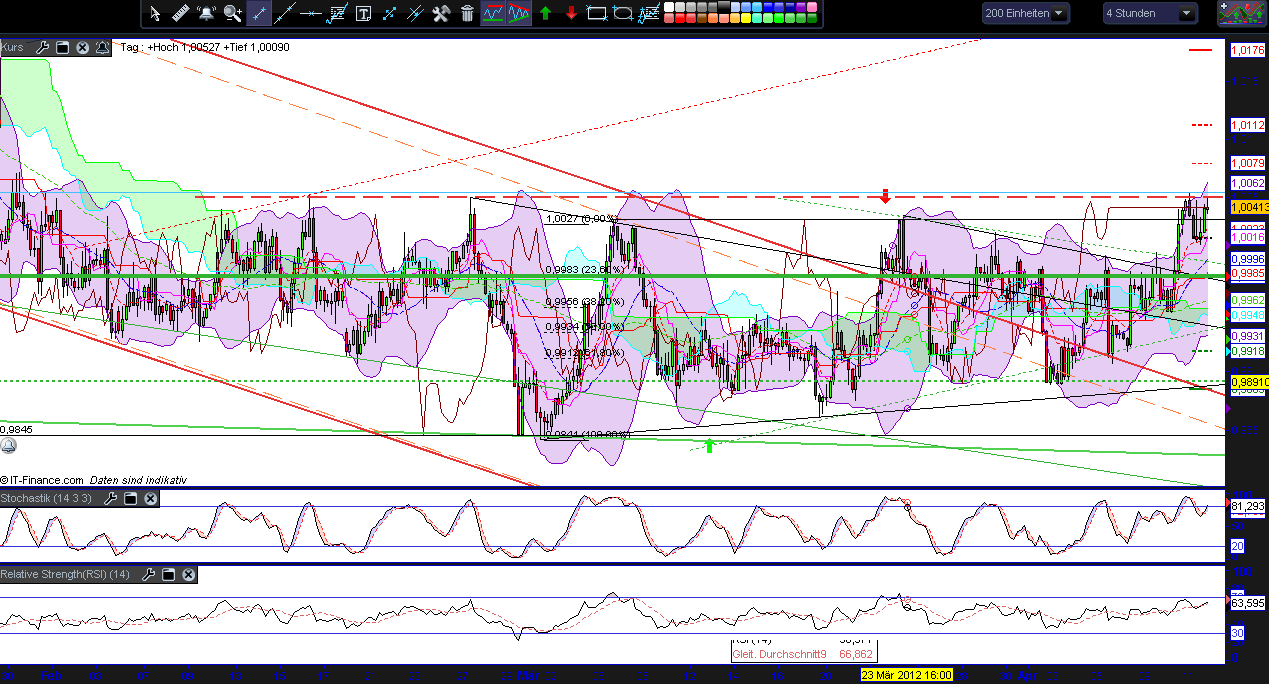Click the 0,9845 level label on left
The width and height of the screenshot is (1269, 684).
click(16, 428)
